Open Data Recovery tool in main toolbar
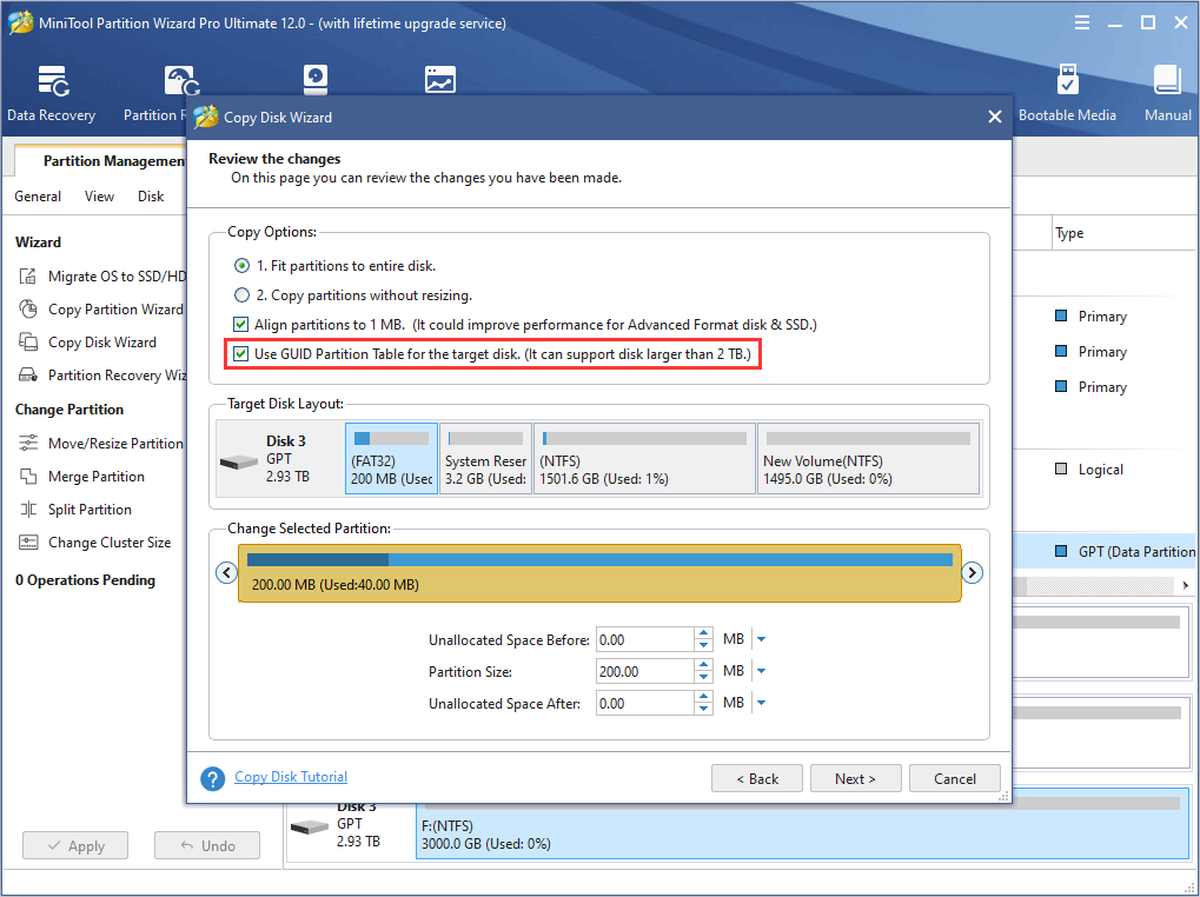The height and width of the screenshot is (897, 1200). (x=51, y=94)
